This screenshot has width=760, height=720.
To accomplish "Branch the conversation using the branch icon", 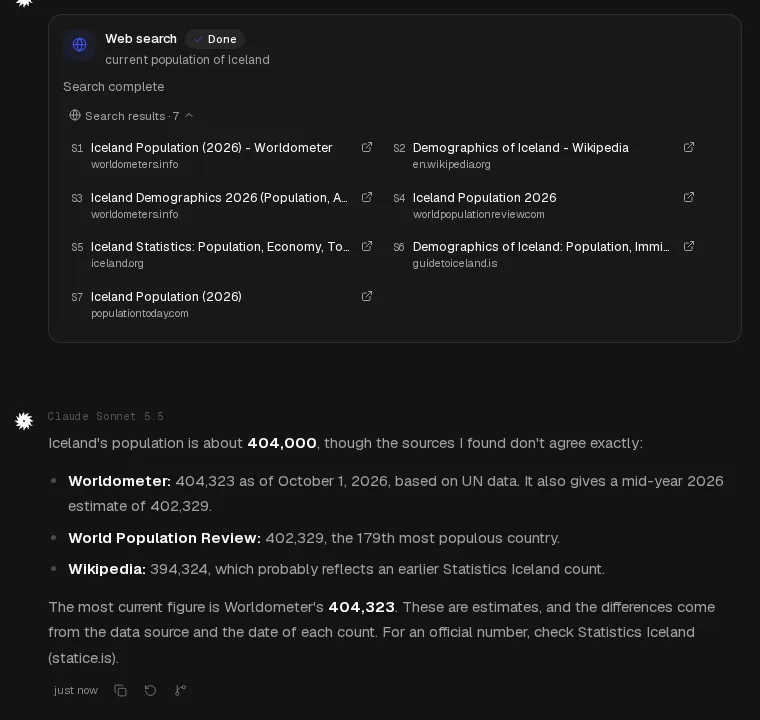I will pyautogui.click(x=180, y=690).
